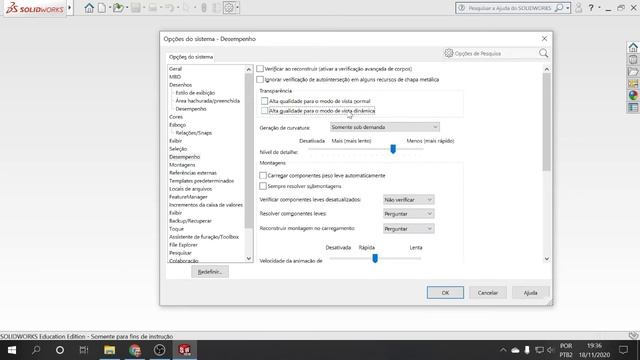Click the grayed Print icon in toolbar
This screenshot has width=640, height=360.
click(x=153, y=8)
